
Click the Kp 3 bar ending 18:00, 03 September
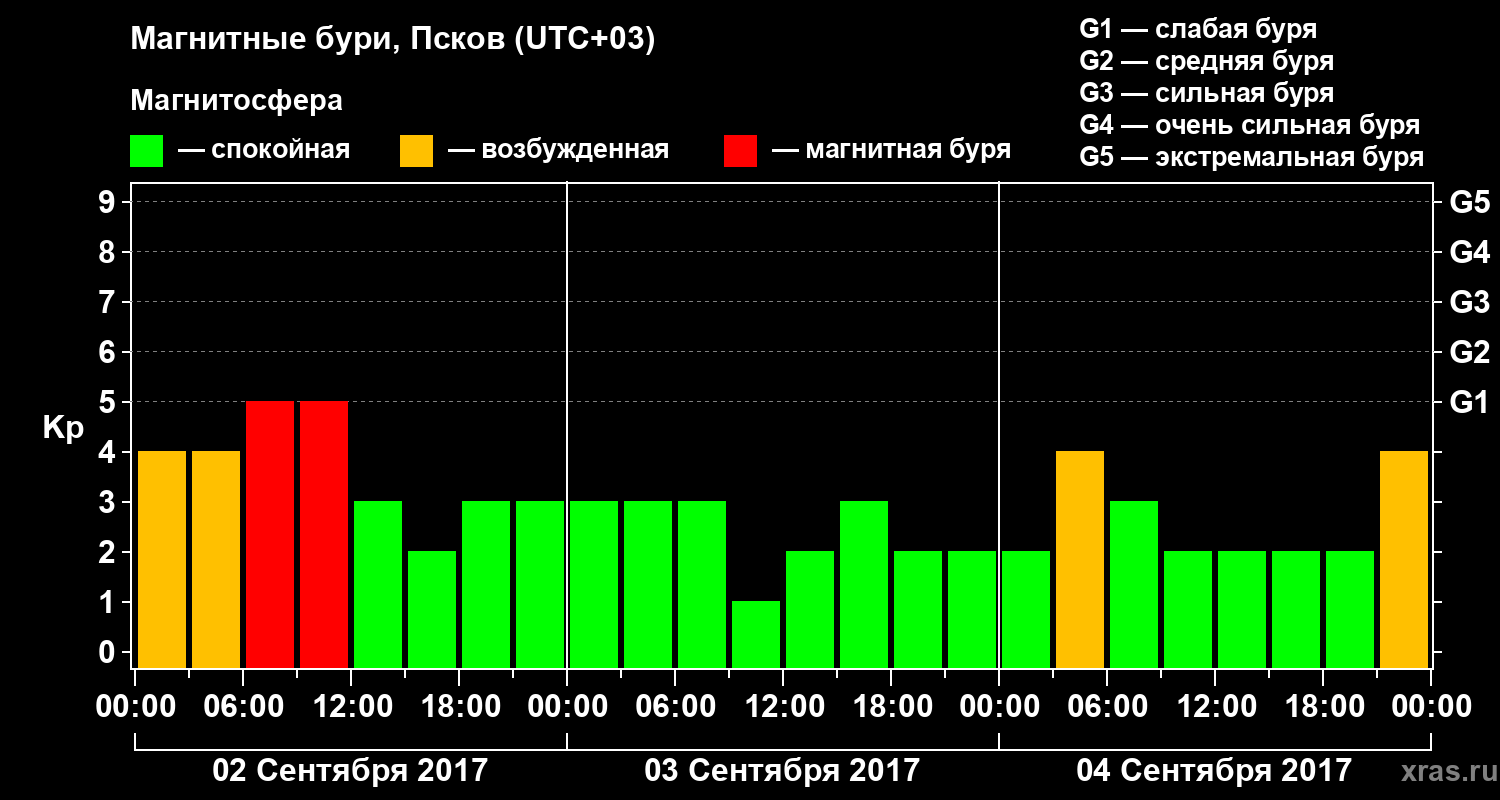[864, 584]
